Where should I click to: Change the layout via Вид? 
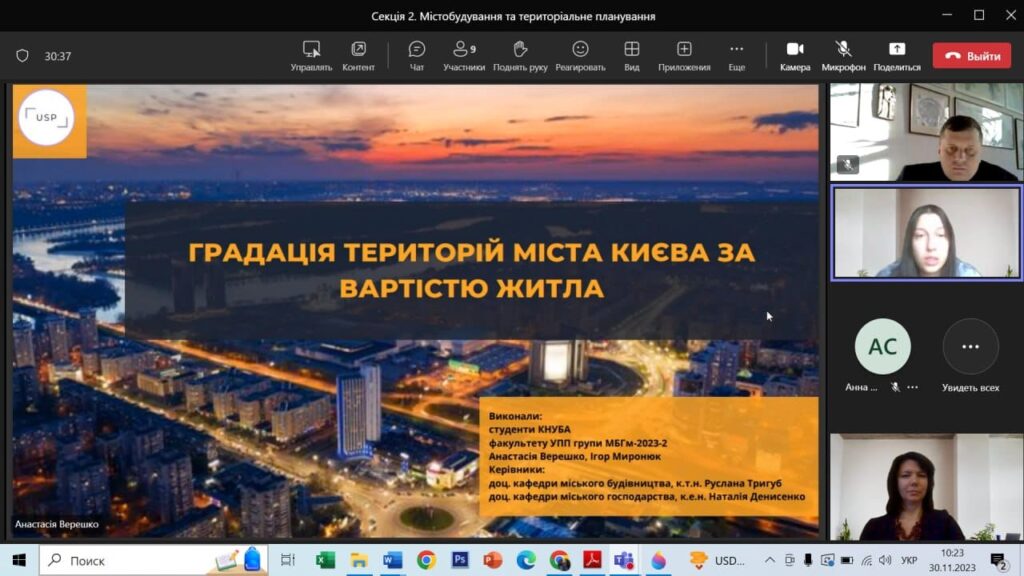click(632, 56)
